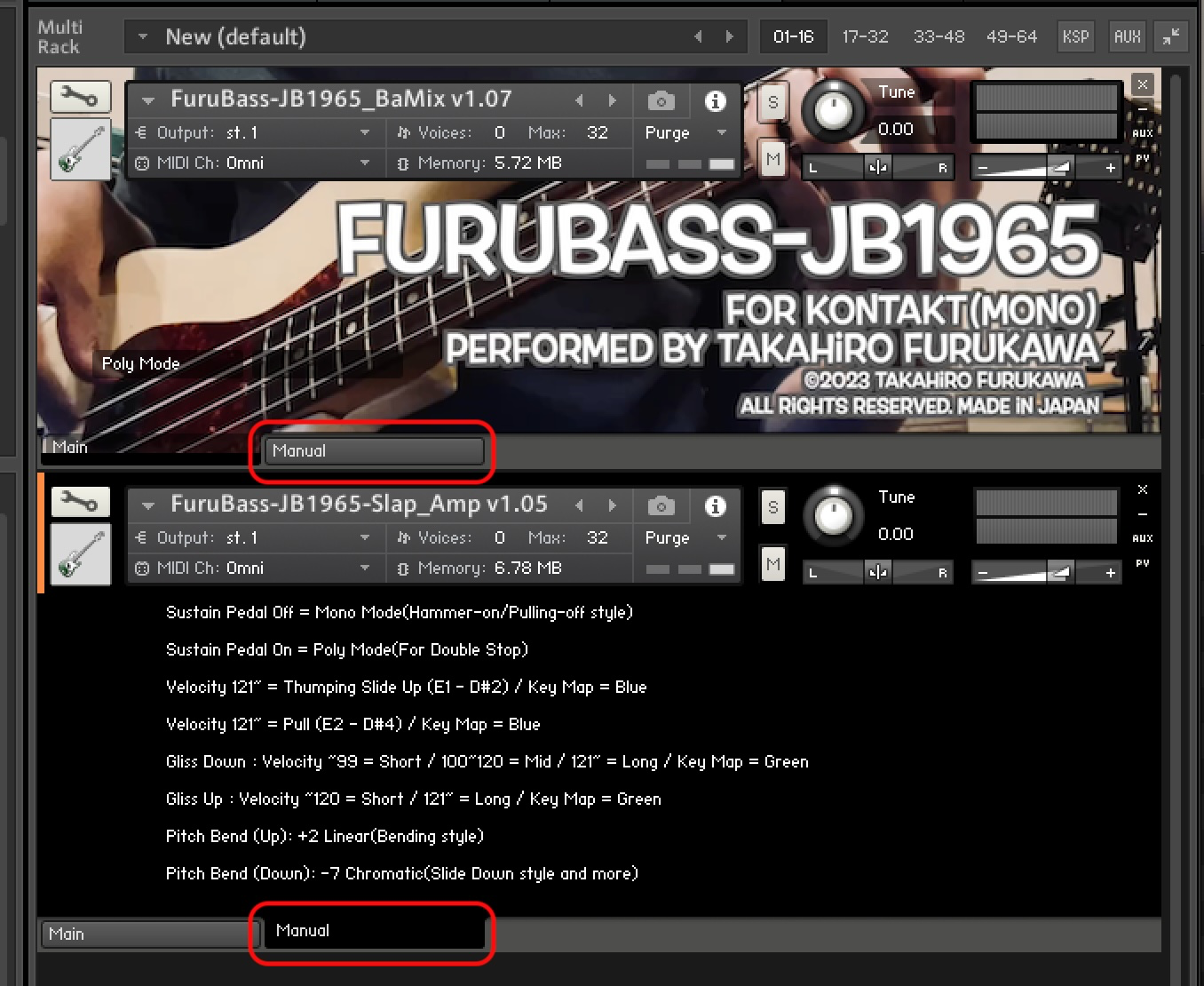
Task: Click the bass guitar icon of BaMix instrument
Action: tap(81, 149)
